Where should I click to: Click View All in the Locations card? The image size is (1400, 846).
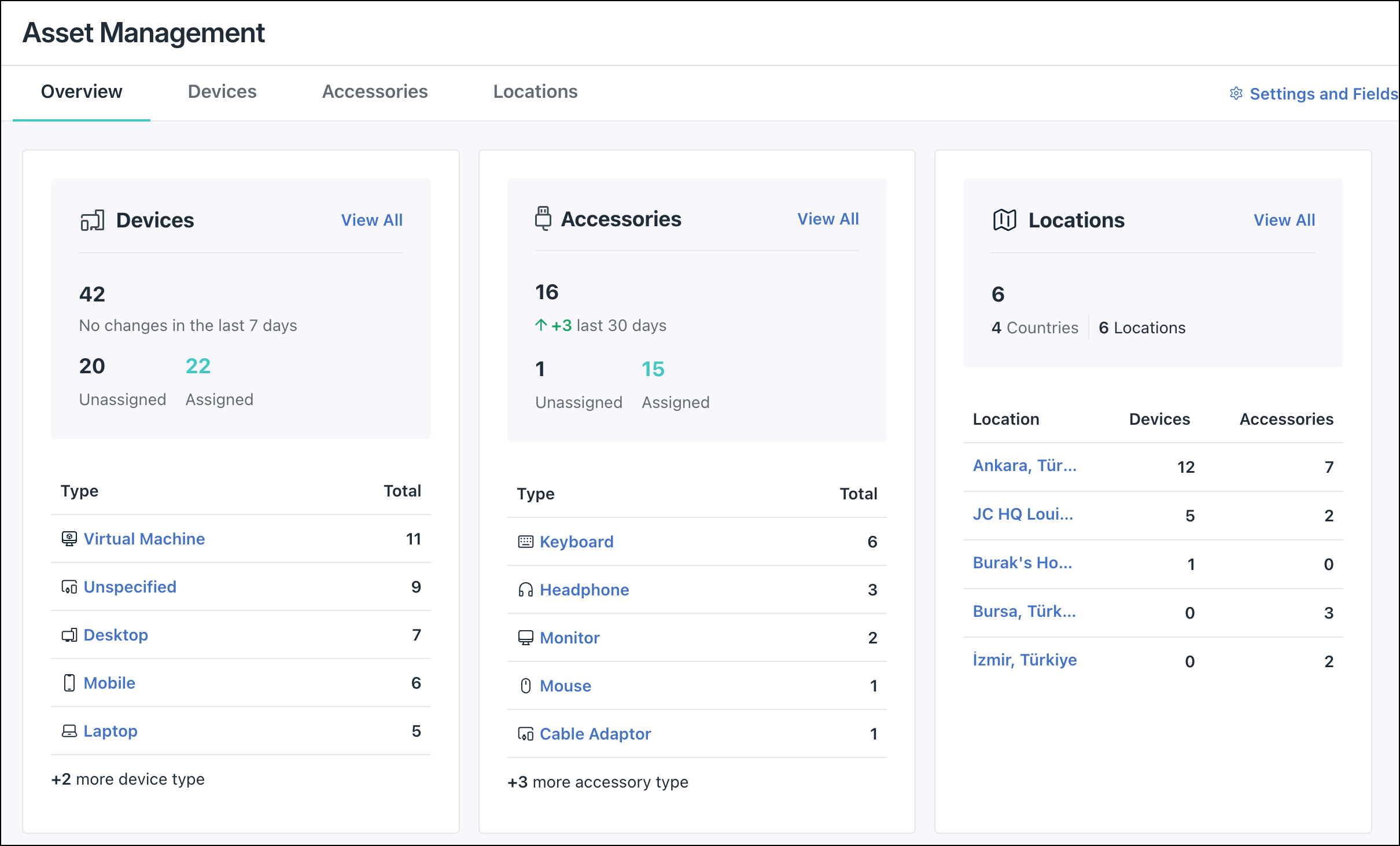[x=1284, y=220]
